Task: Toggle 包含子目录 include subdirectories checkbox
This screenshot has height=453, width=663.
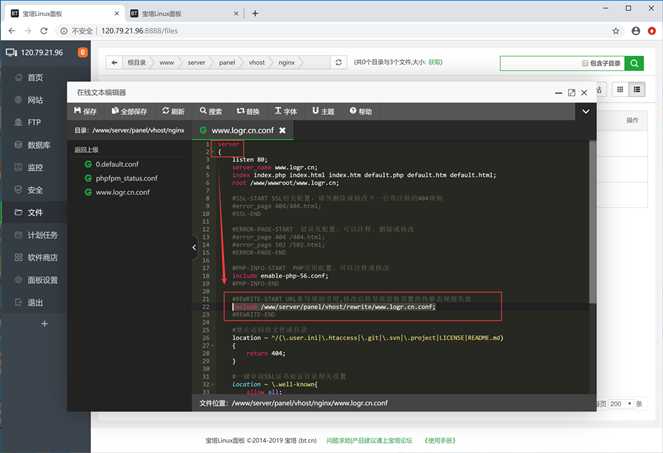Action: (585, 63)
